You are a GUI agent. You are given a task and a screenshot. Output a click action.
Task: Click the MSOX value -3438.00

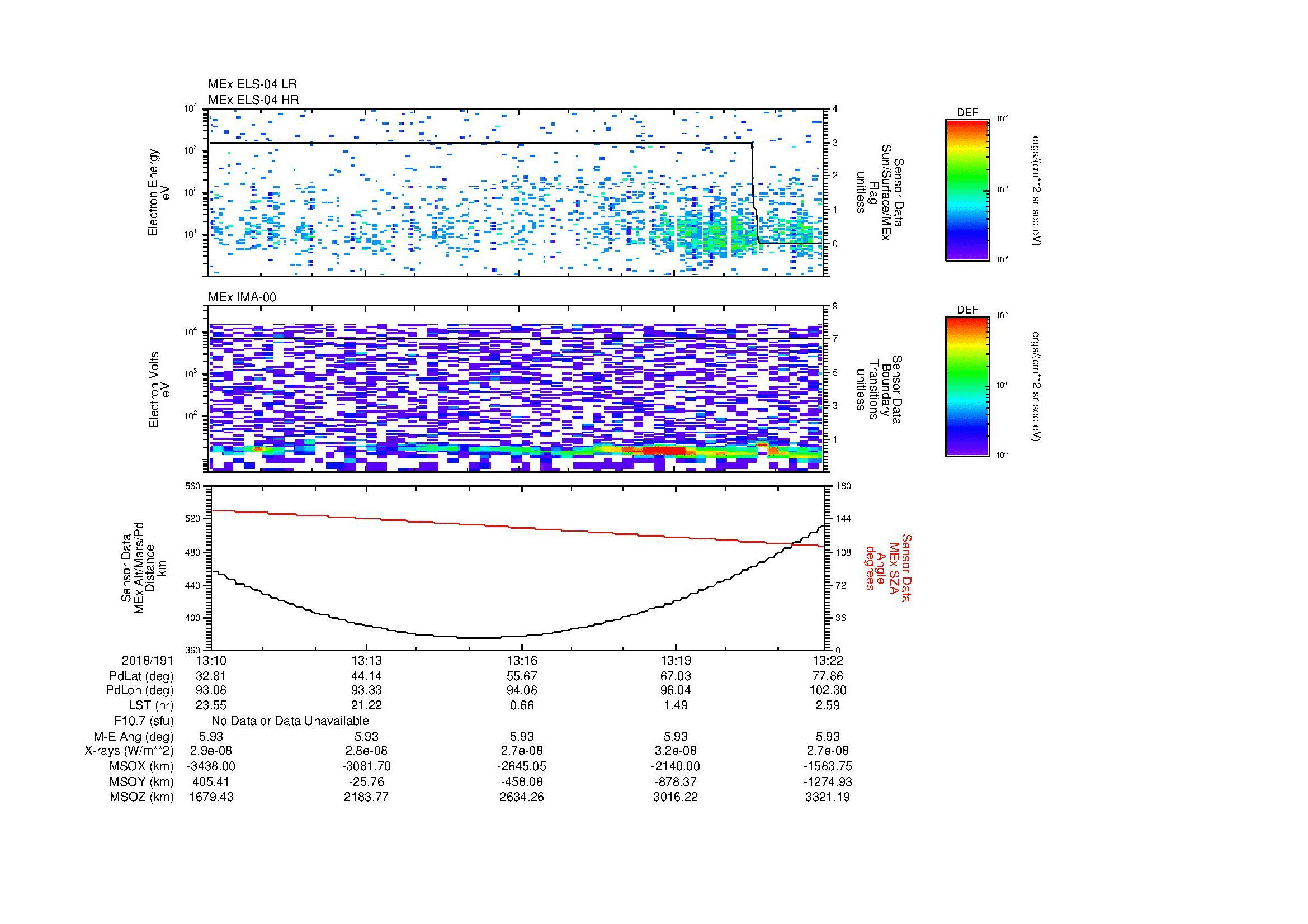pos(210,767)
